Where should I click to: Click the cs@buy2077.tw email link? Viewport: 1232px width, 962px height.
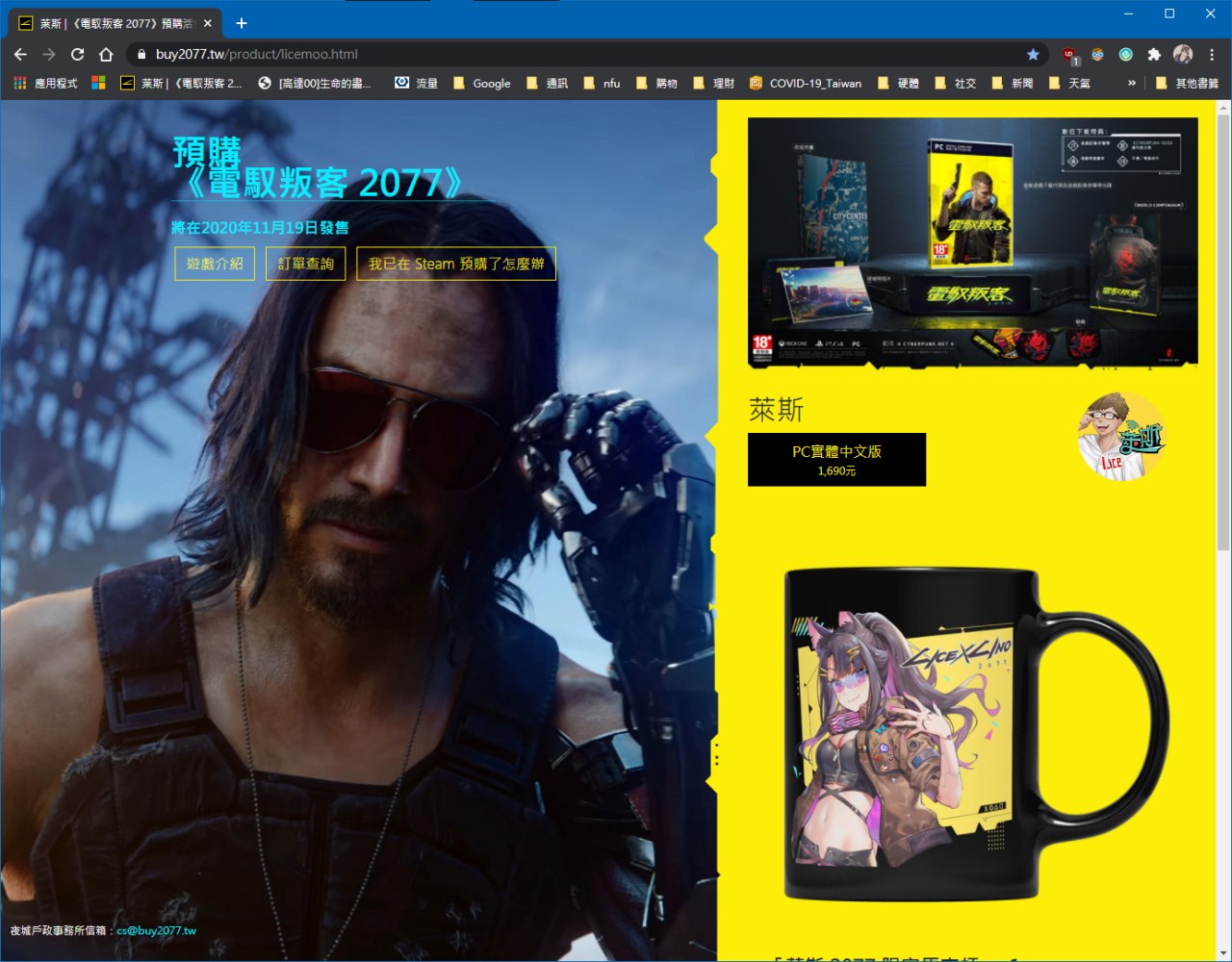click(156, 930)
